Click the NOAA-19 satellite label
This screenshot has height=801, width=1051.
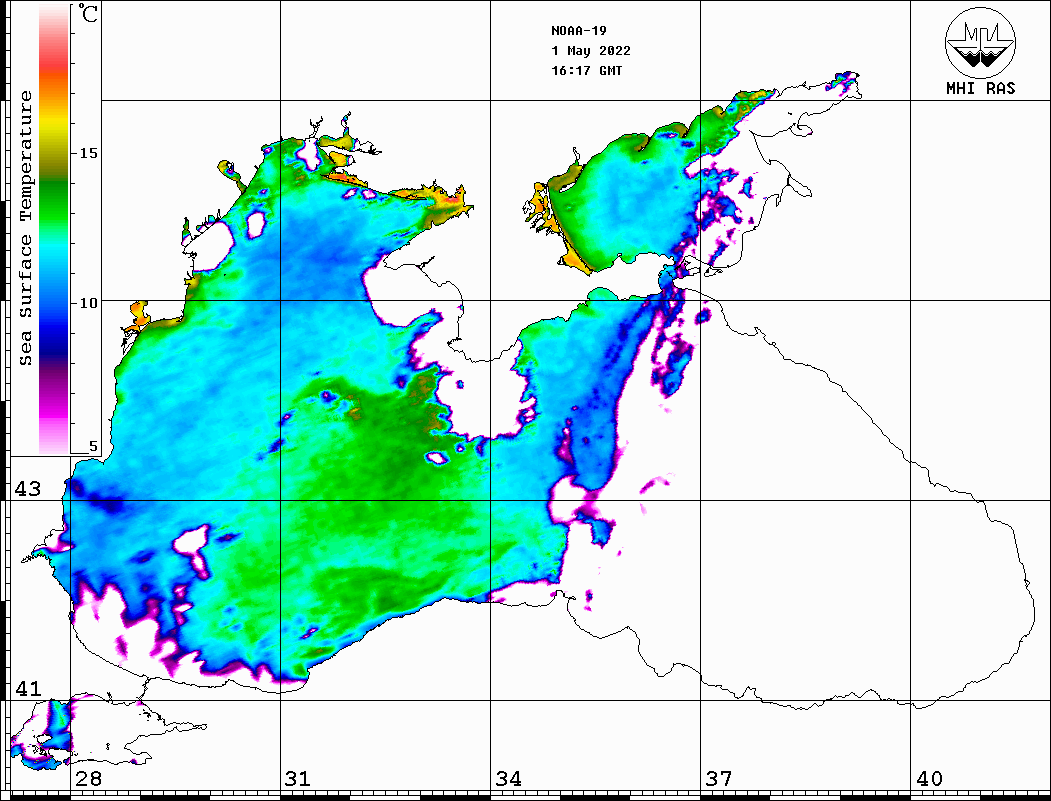[578, 31]
